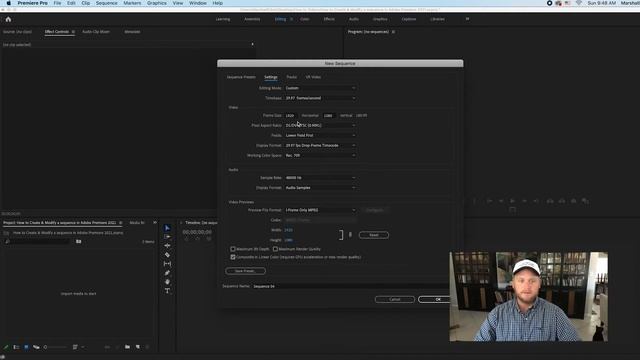Switch to Sequence Presets tab
The image size is (640, 360).
pos(241,77)
